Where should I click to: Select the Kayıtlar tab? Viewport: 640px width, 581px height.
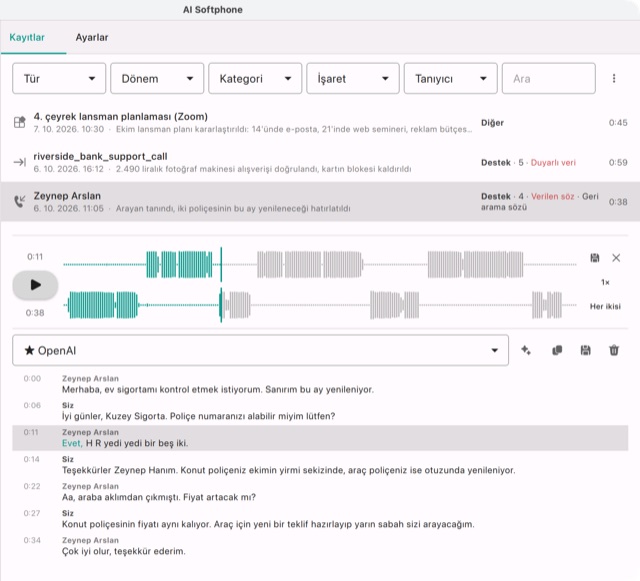point(27,38)
